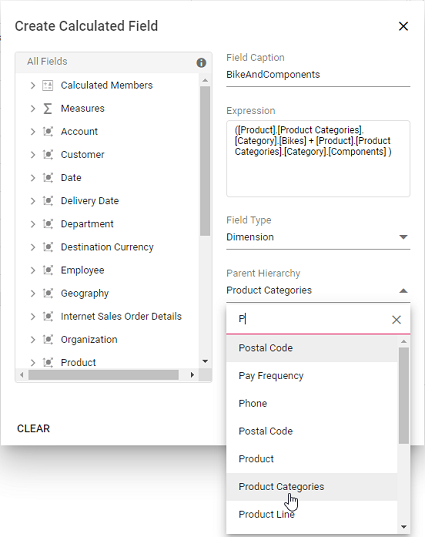This screenshot has width=425, height=537.
Task: Clear the search text with the X icon
Action: (x=396, y=320)
